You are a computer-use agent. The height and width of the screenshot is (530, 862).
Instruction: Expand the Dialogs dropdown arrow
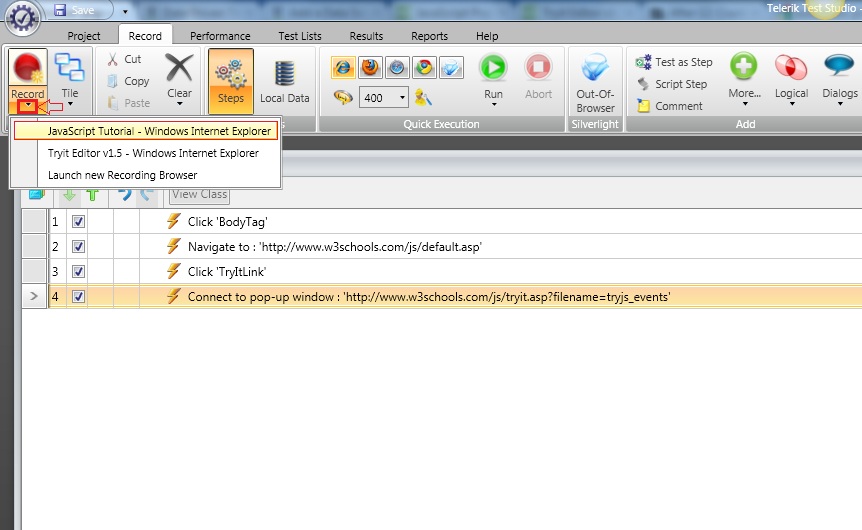(840, 104)
